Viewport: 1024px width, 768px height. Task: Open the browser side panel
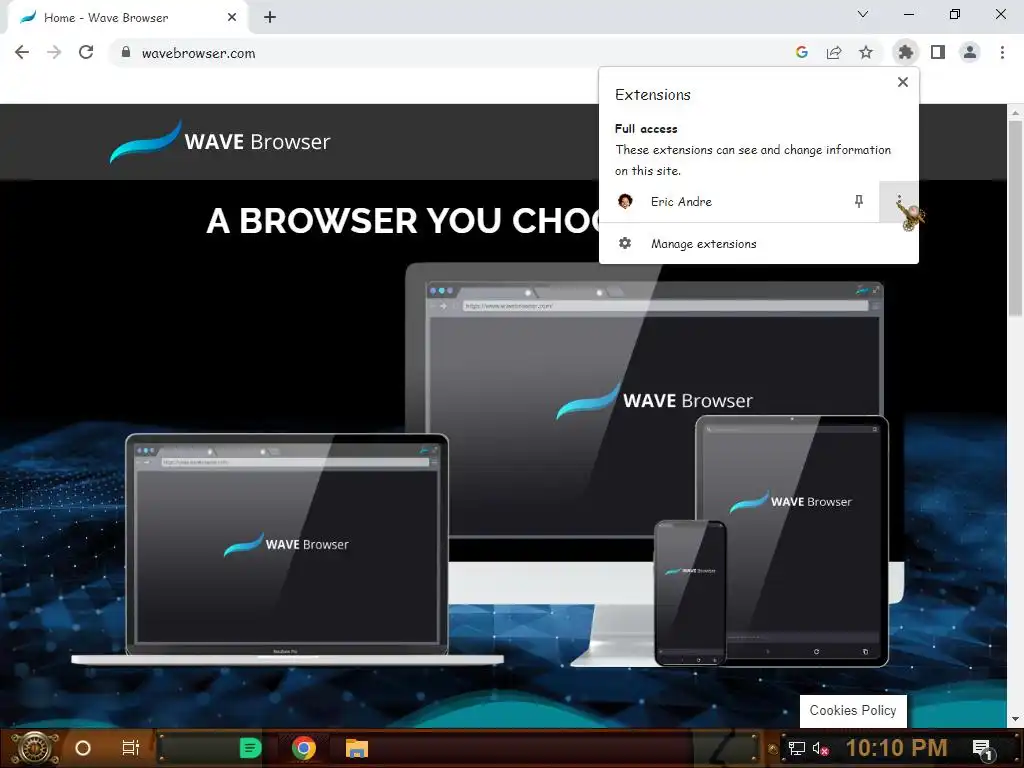[x=938, y=52]
